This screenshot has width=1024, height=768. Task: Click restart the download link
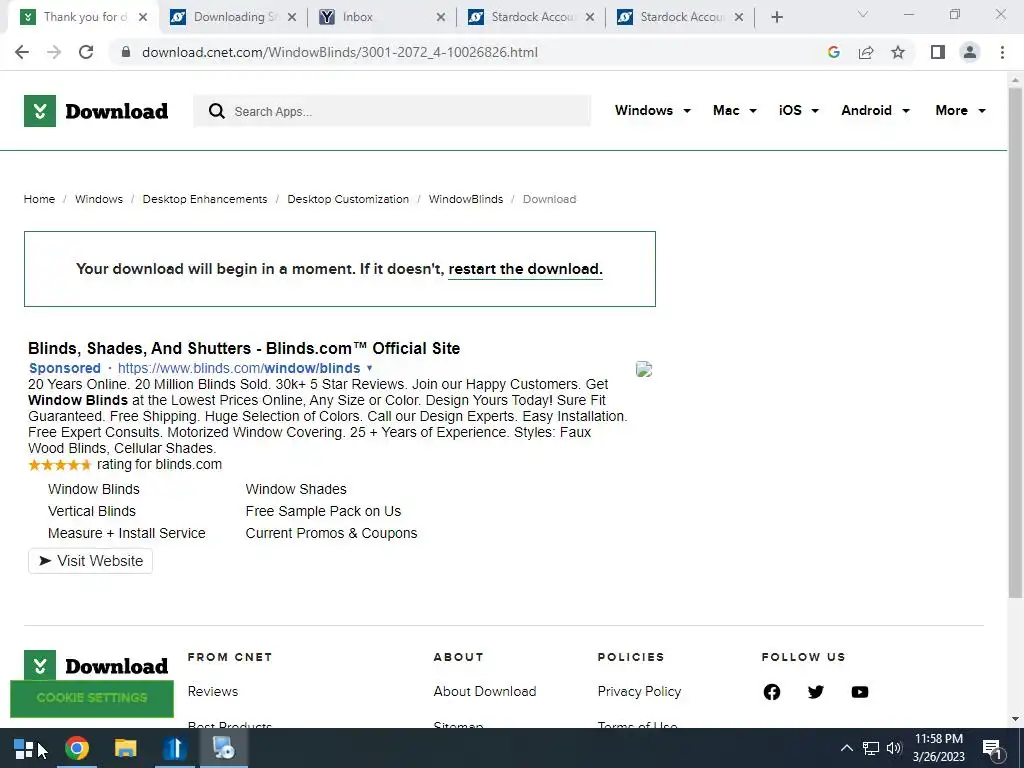[525, 269]
